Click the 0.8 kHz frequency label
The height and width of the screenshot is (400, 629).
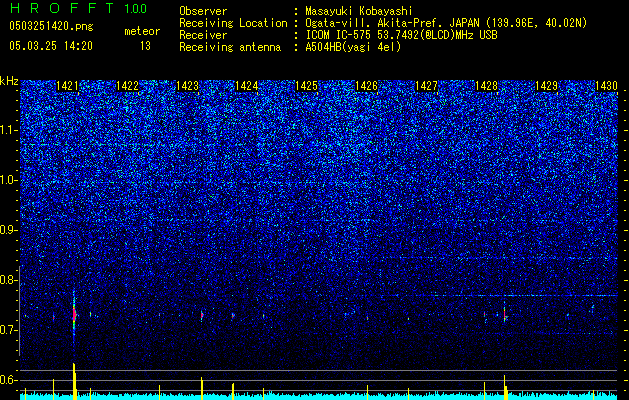(9, 280)
